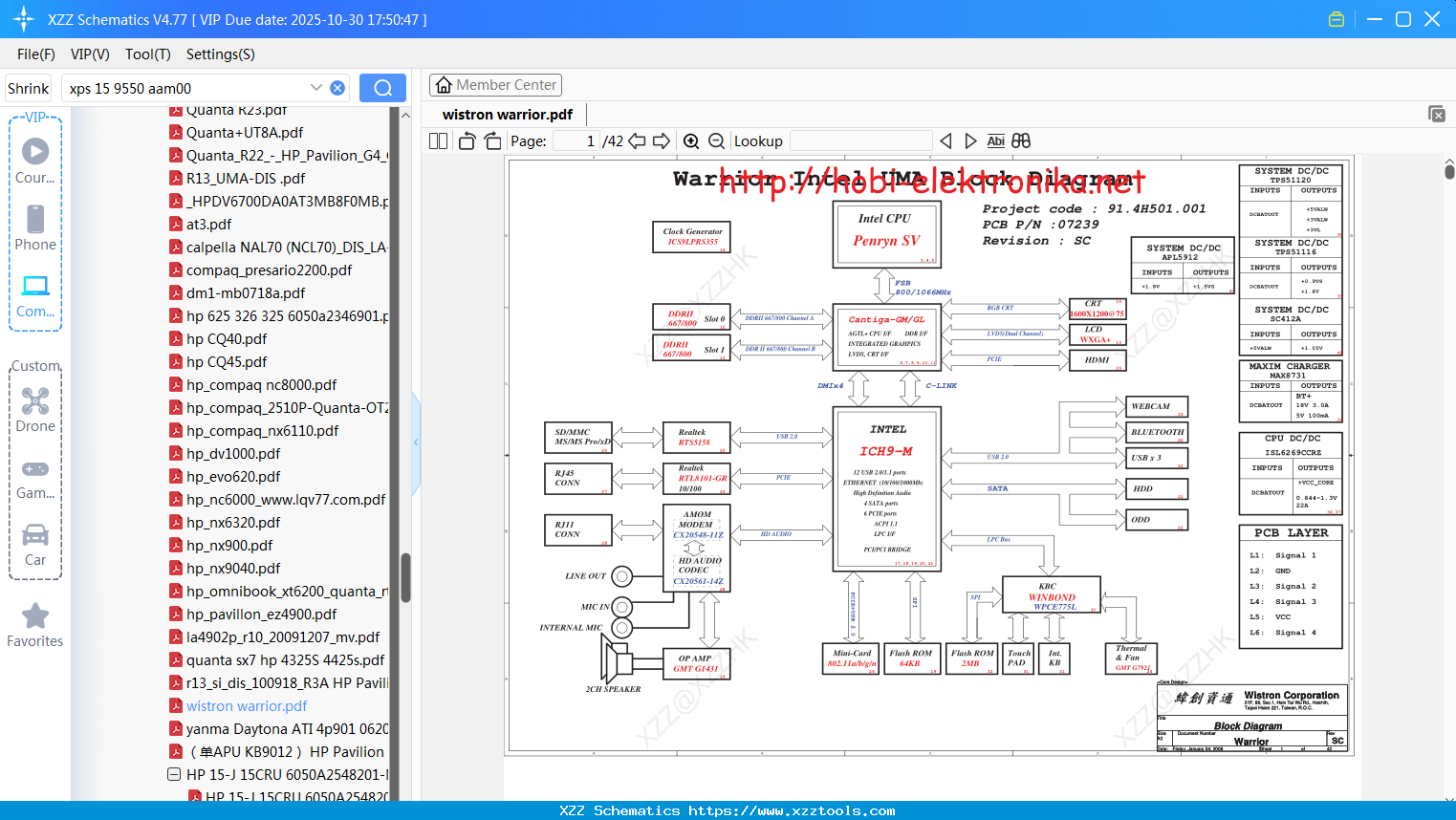The height and width of the screenshot is (820, 1456).
Task: Open hp_nx6320.pdf
Action: point(233,523)
